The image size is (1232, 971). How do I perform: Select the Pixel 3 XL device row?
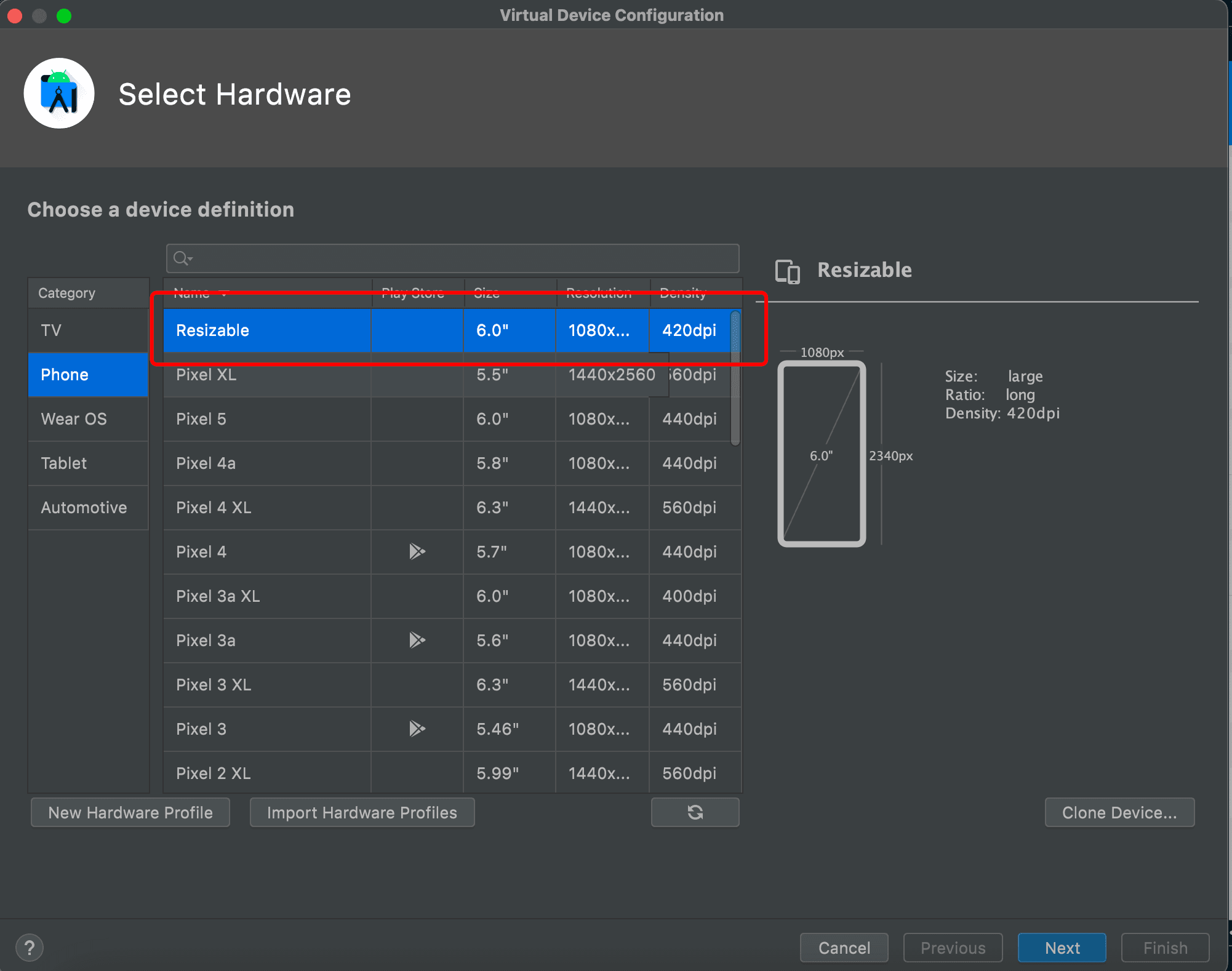pyautogui.click(x=452, y=685)
